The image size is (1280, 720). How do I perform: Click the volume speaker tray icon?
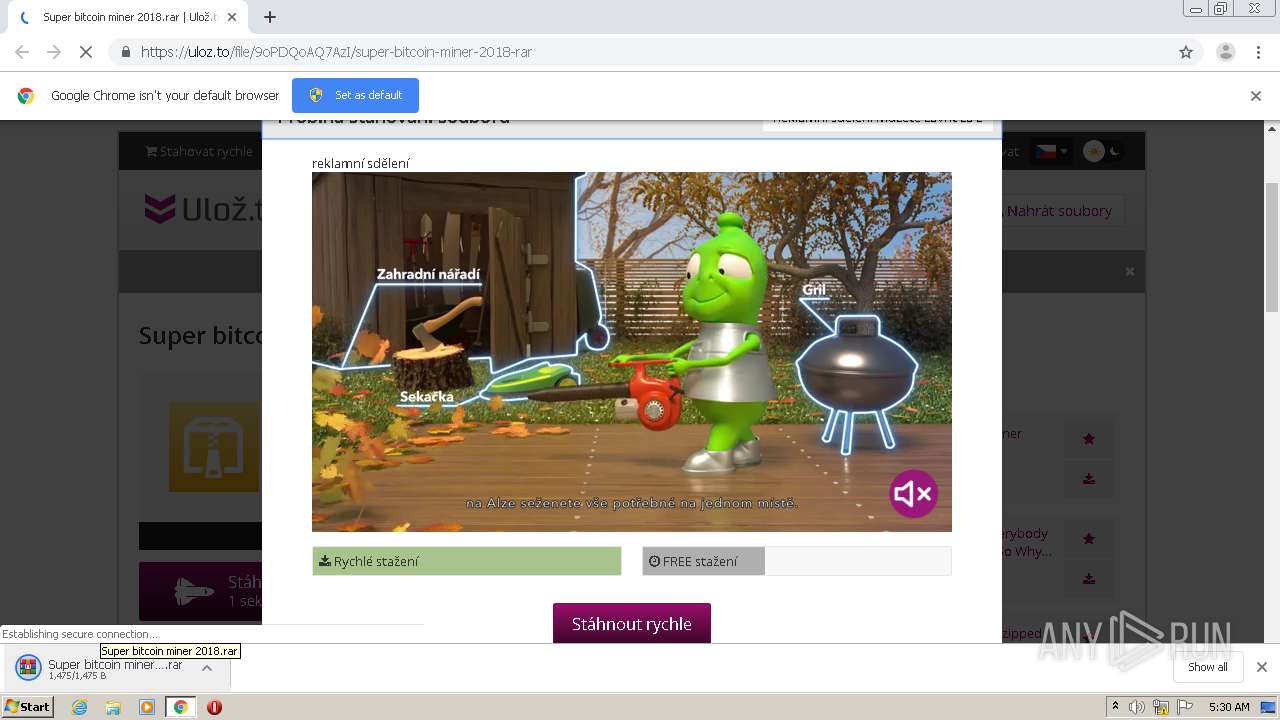[1137, 707]
